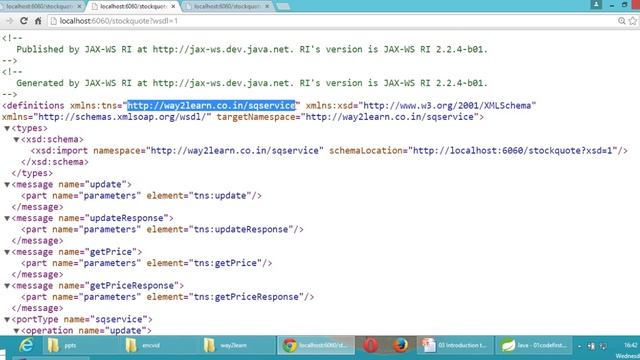Switch to the Java Spring IDE taskbar item
This screenshot has height=360, width=640.
(x=535, y=345)
